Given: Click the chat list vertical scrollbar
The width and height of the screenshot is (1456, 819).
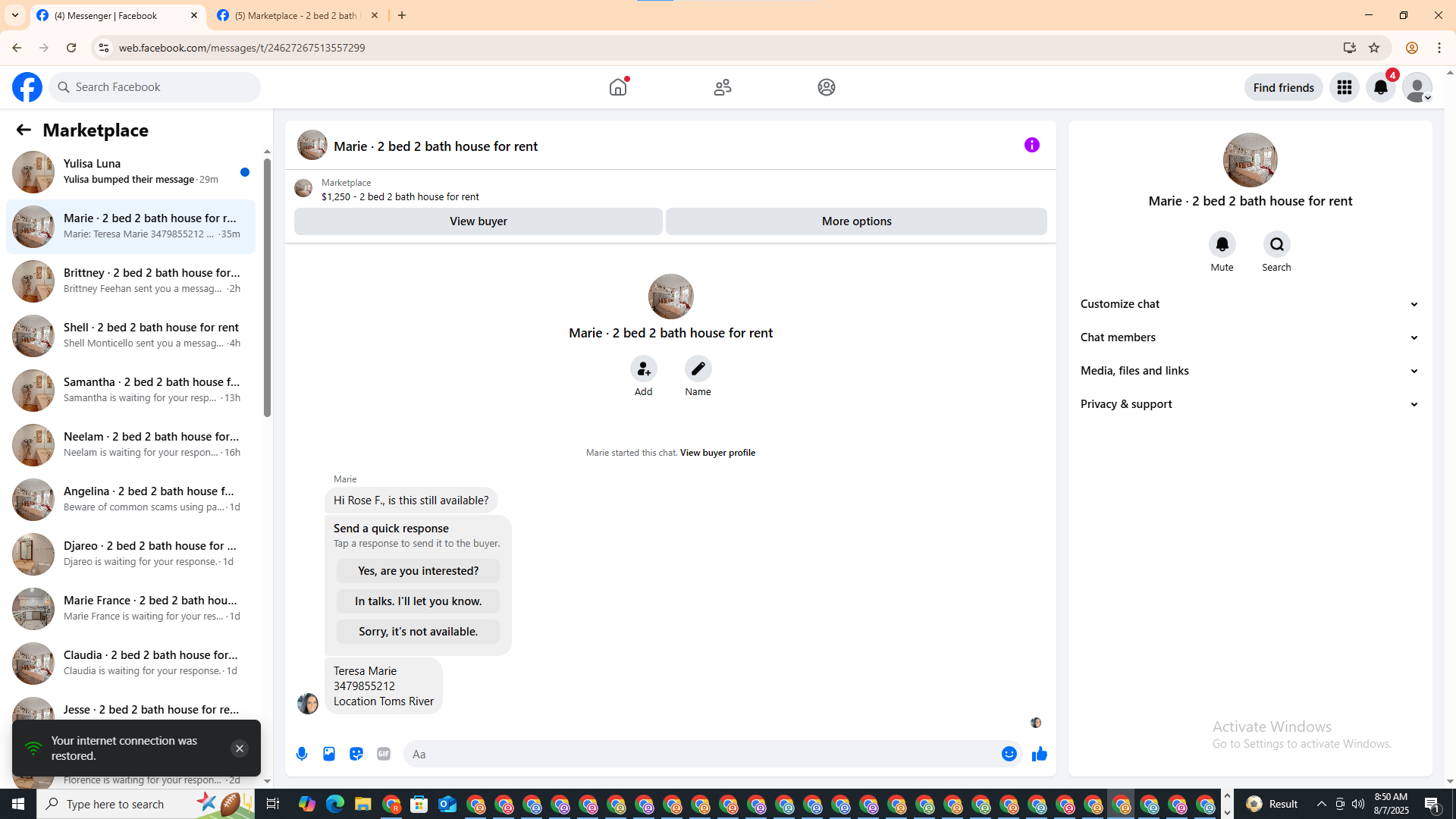Looking at the screenshot, I should (x=267, y=287).
